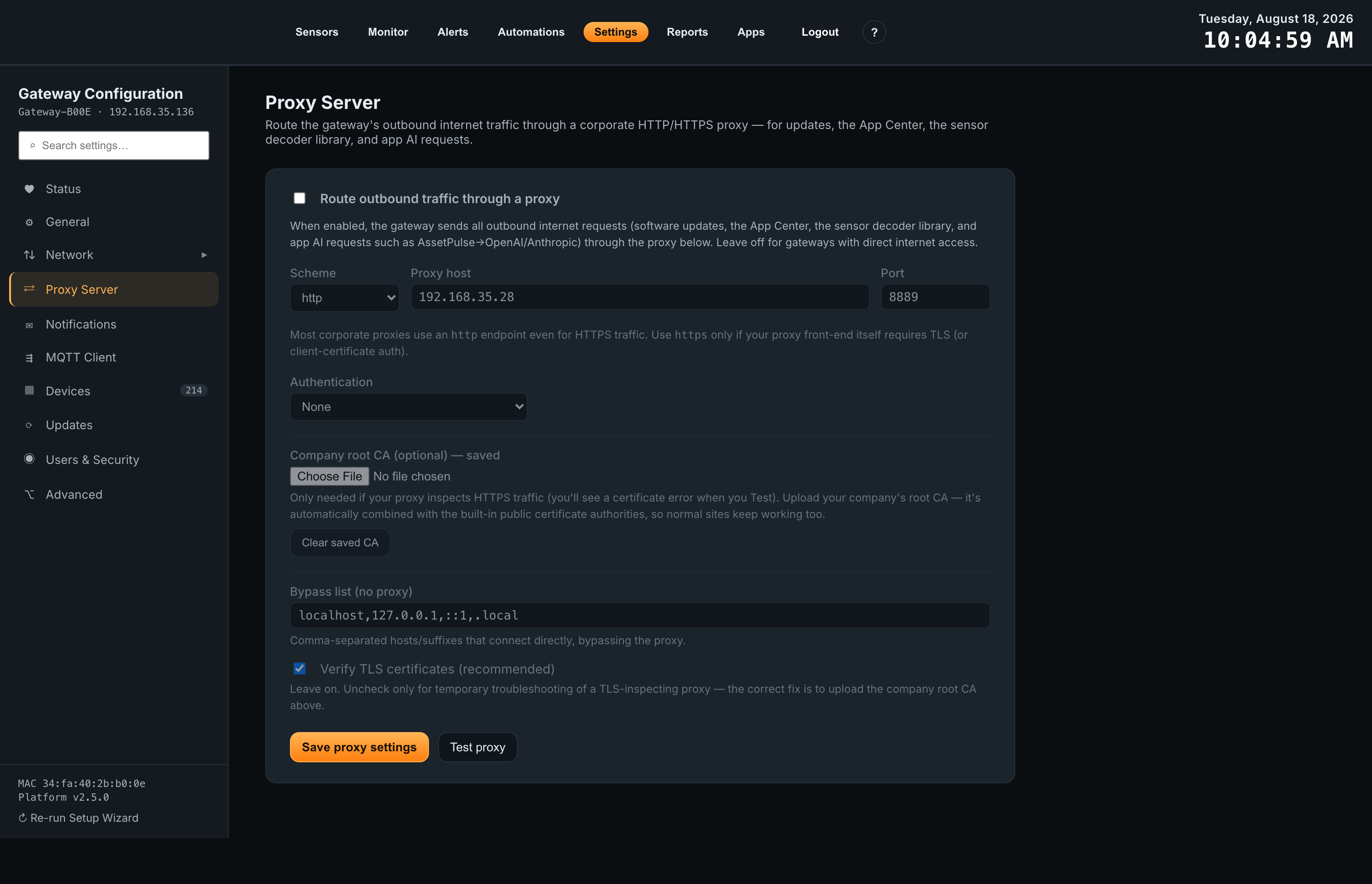The width and height of the screenshot is (1372, 884).
Task: Click the Test proxy button
Action: click(x=478, y=747)
